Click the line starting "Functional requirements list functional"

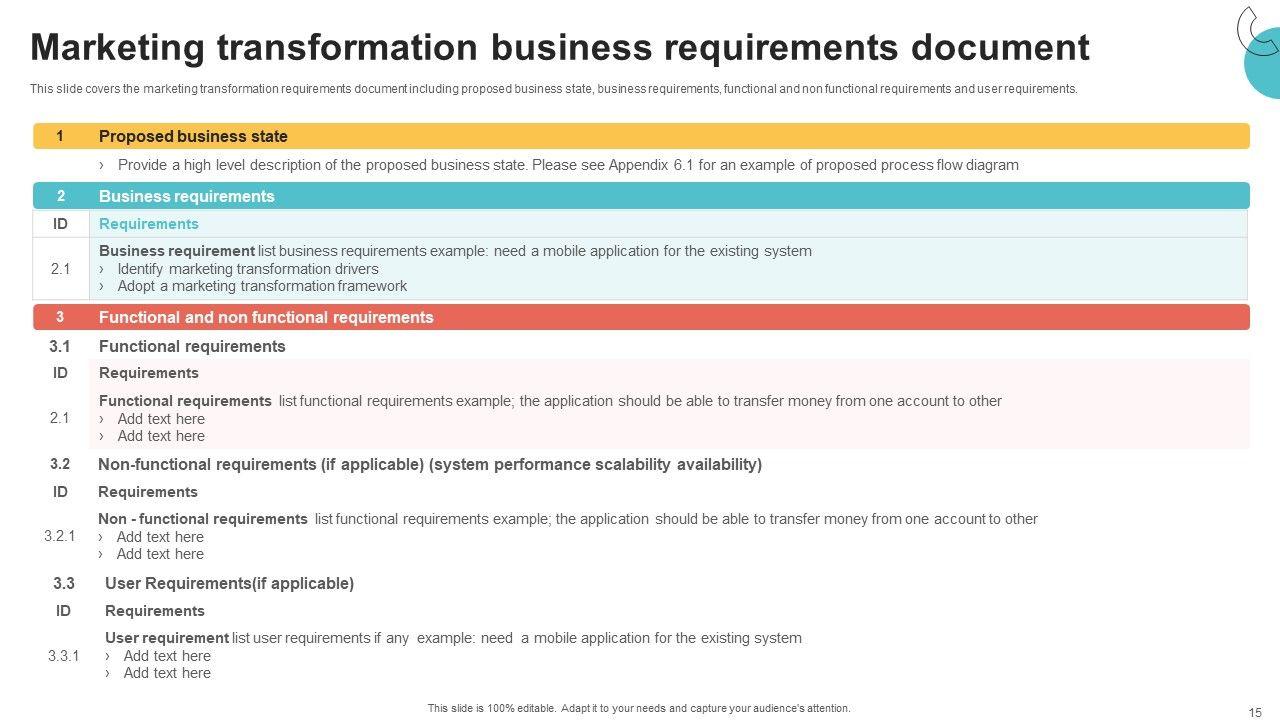click(x=550, y=401)
